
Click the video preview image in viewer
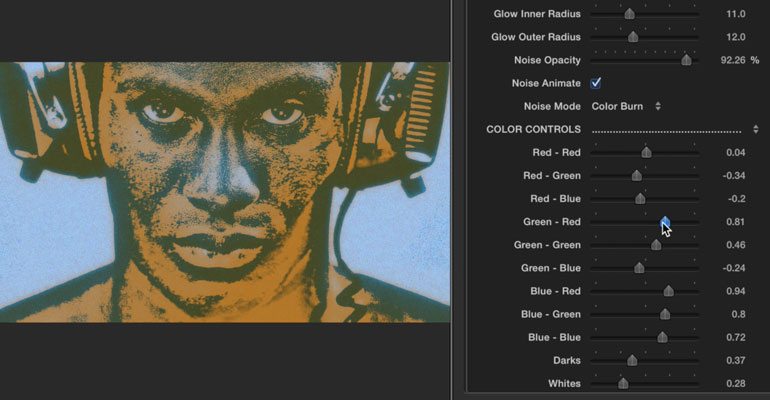225,192
